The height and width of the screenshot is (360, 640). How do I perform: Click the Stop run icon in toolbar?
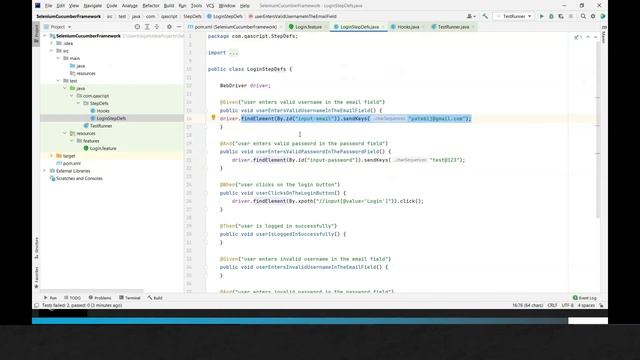[571, 16]
